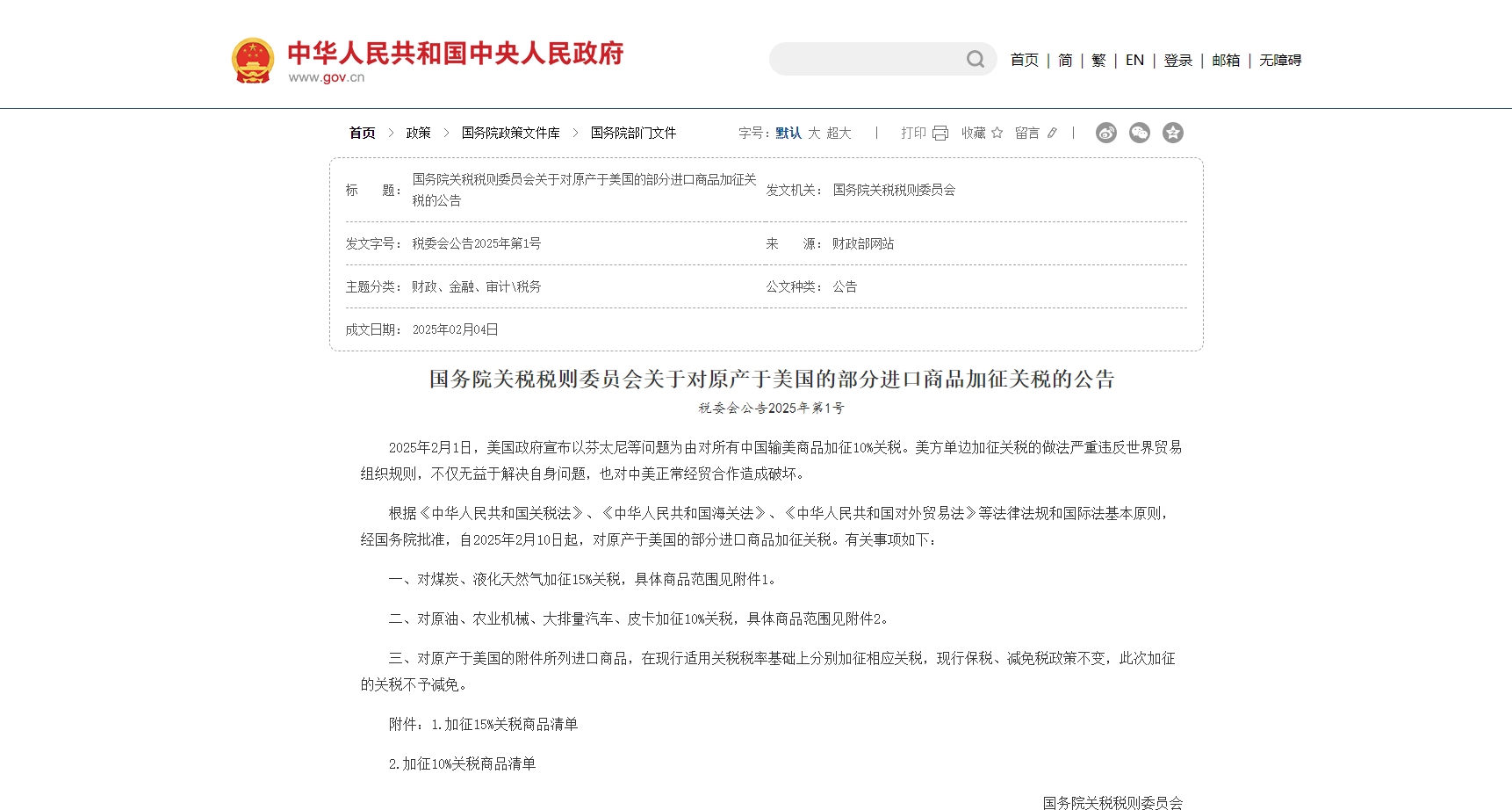Switch site language to EN
Viewport: 1512px width, 810px height.
[1134, 61]
